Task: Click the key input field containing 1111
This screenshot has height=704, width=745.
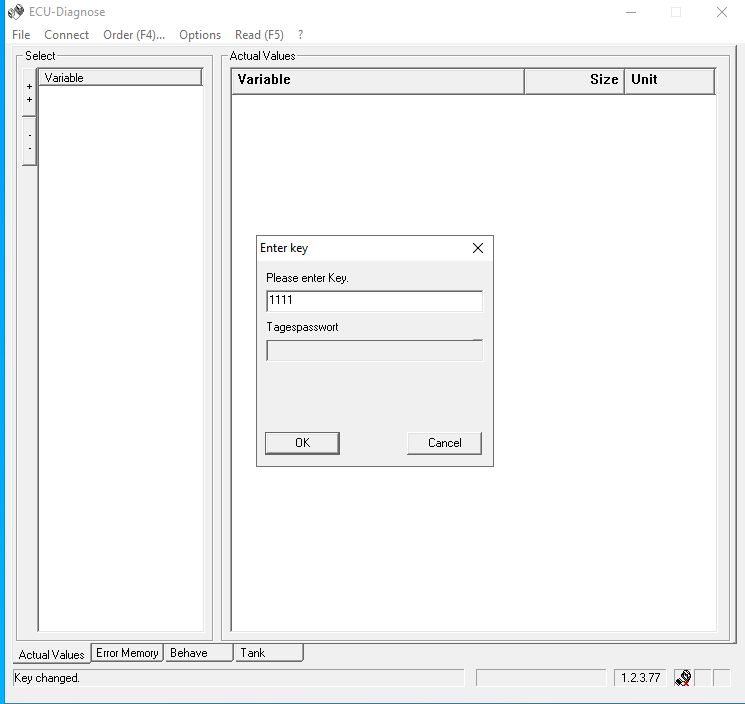Action: coord(374,301)
